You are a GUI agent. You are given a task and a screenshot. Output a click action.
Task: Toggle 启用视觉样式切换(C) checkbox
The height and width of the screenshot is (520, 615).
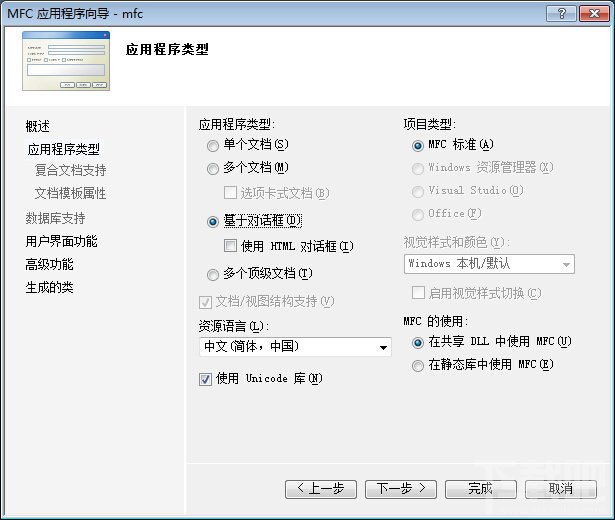418,293
